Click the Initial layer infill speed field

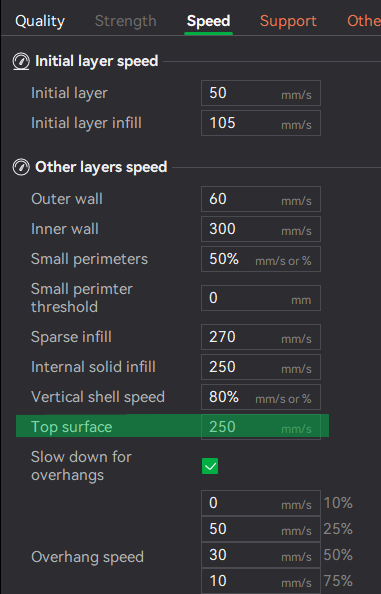[261, 123]
